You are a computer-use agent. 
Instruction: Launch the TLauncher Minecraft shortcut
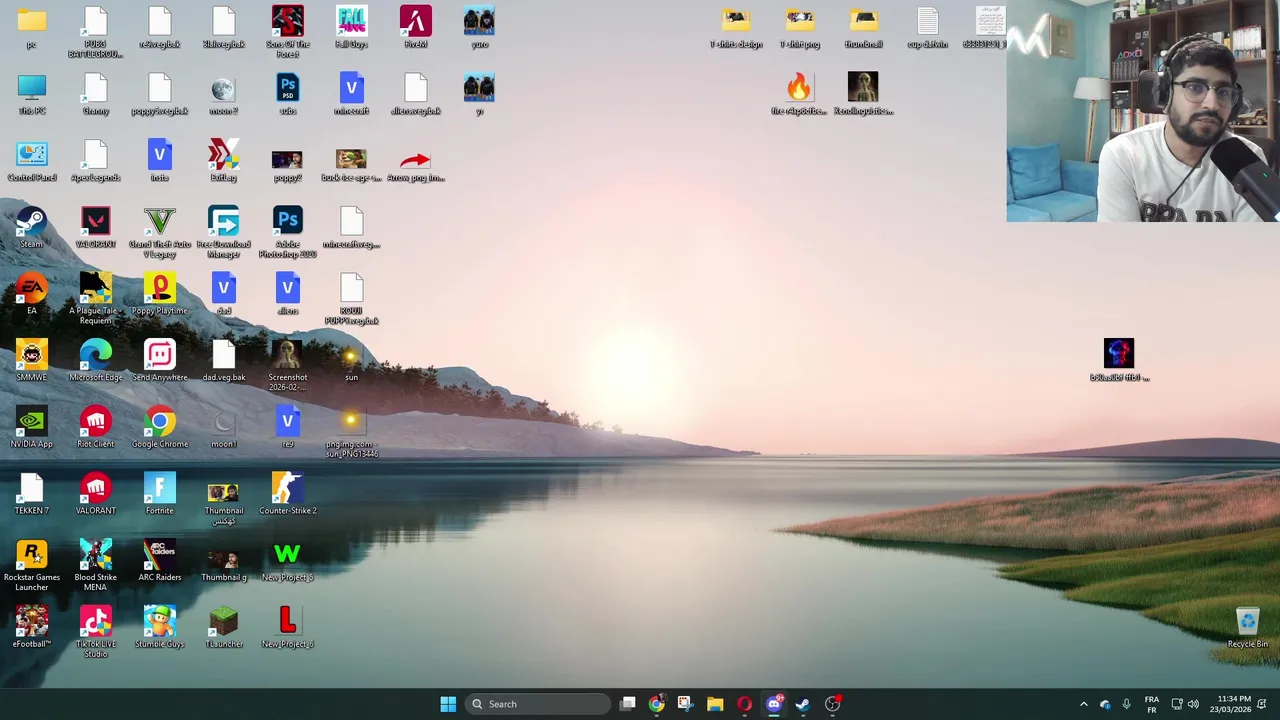(x=224, y=628)
